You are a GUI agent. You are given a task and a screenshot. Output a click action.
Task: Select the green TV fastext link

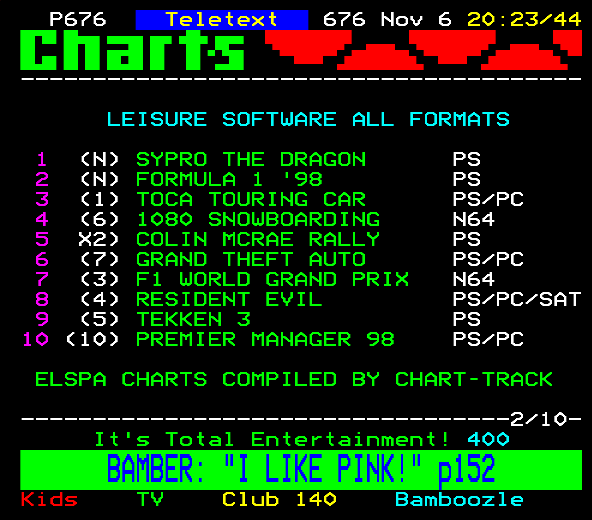(150, 500)
